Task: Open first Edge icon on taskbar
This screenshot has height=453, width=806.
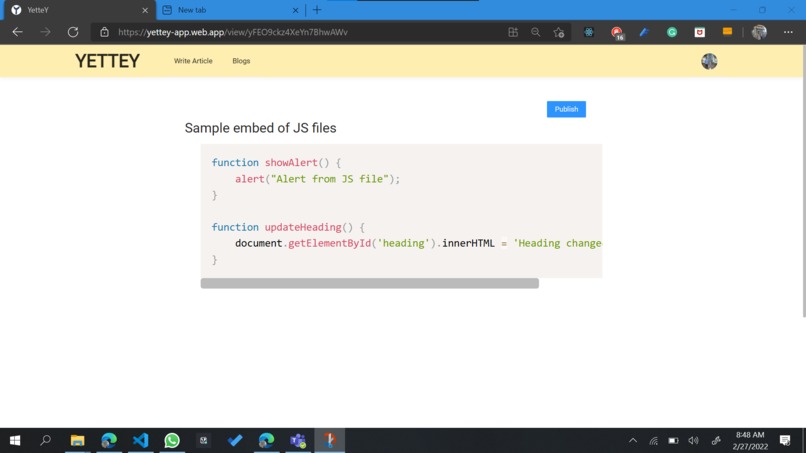Action: [x=109, y=441]
